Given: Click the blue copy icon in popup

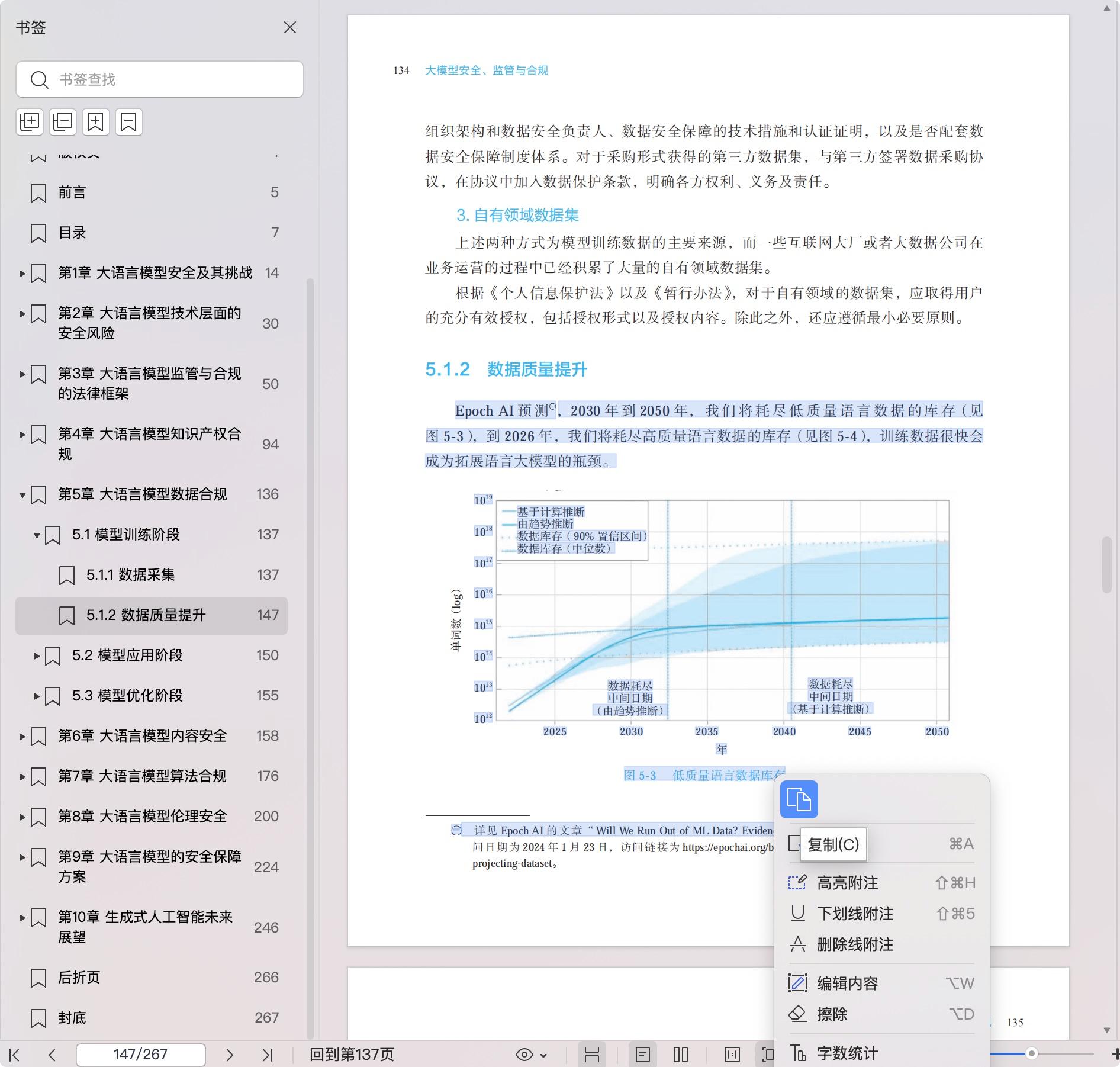Looking at the screenshot, I should (x=799, y=799).
